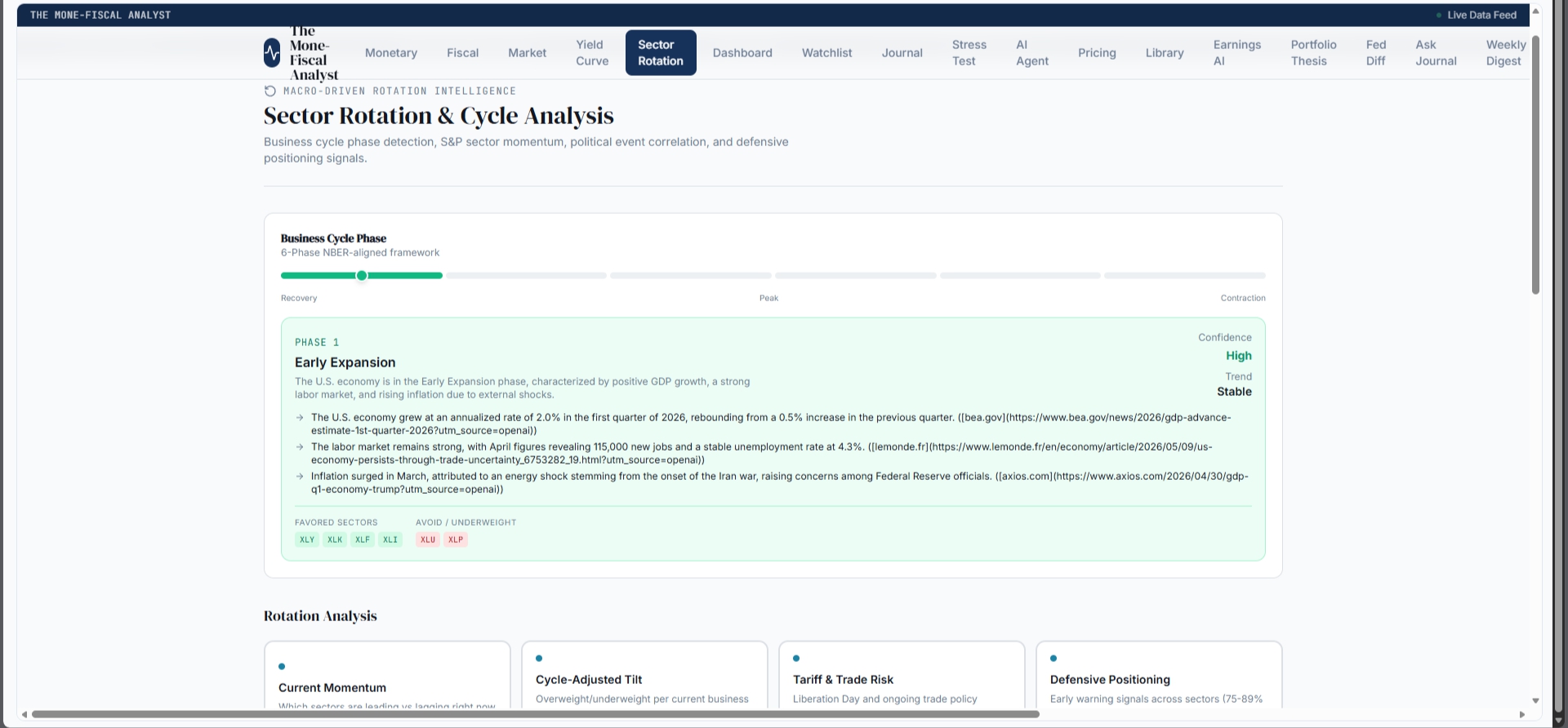Click the XLY favored sector tag

pyautogui.click(x=307, y=539)
